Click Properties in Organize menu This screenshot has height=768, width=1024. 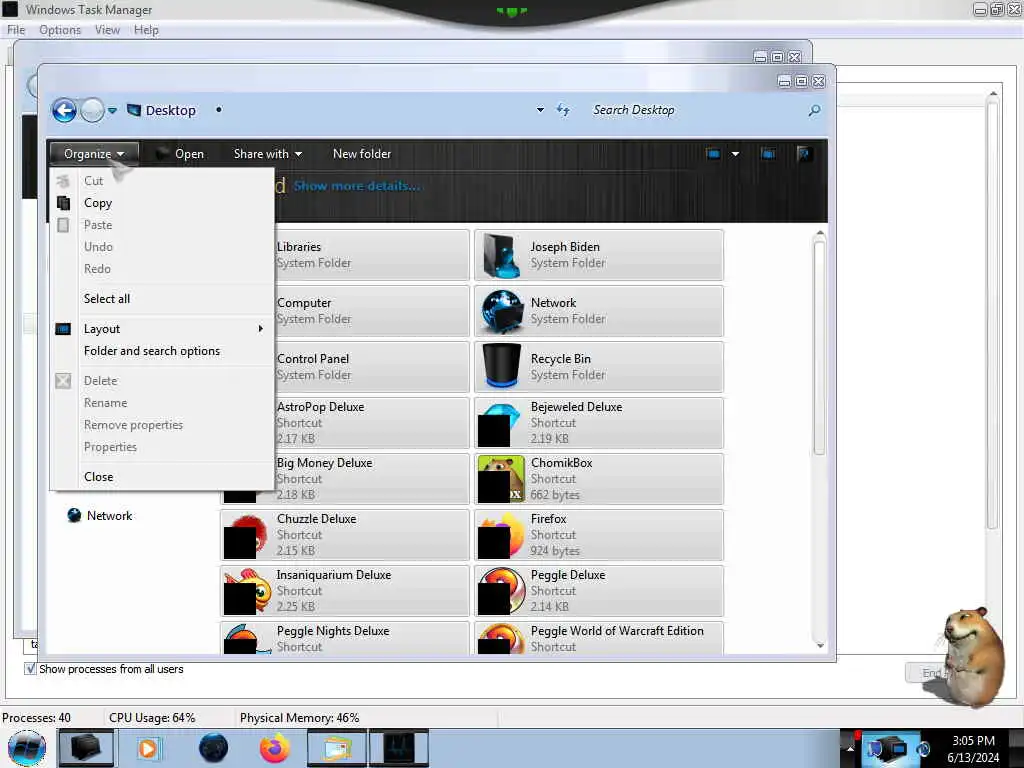click(x=162, y=447)
